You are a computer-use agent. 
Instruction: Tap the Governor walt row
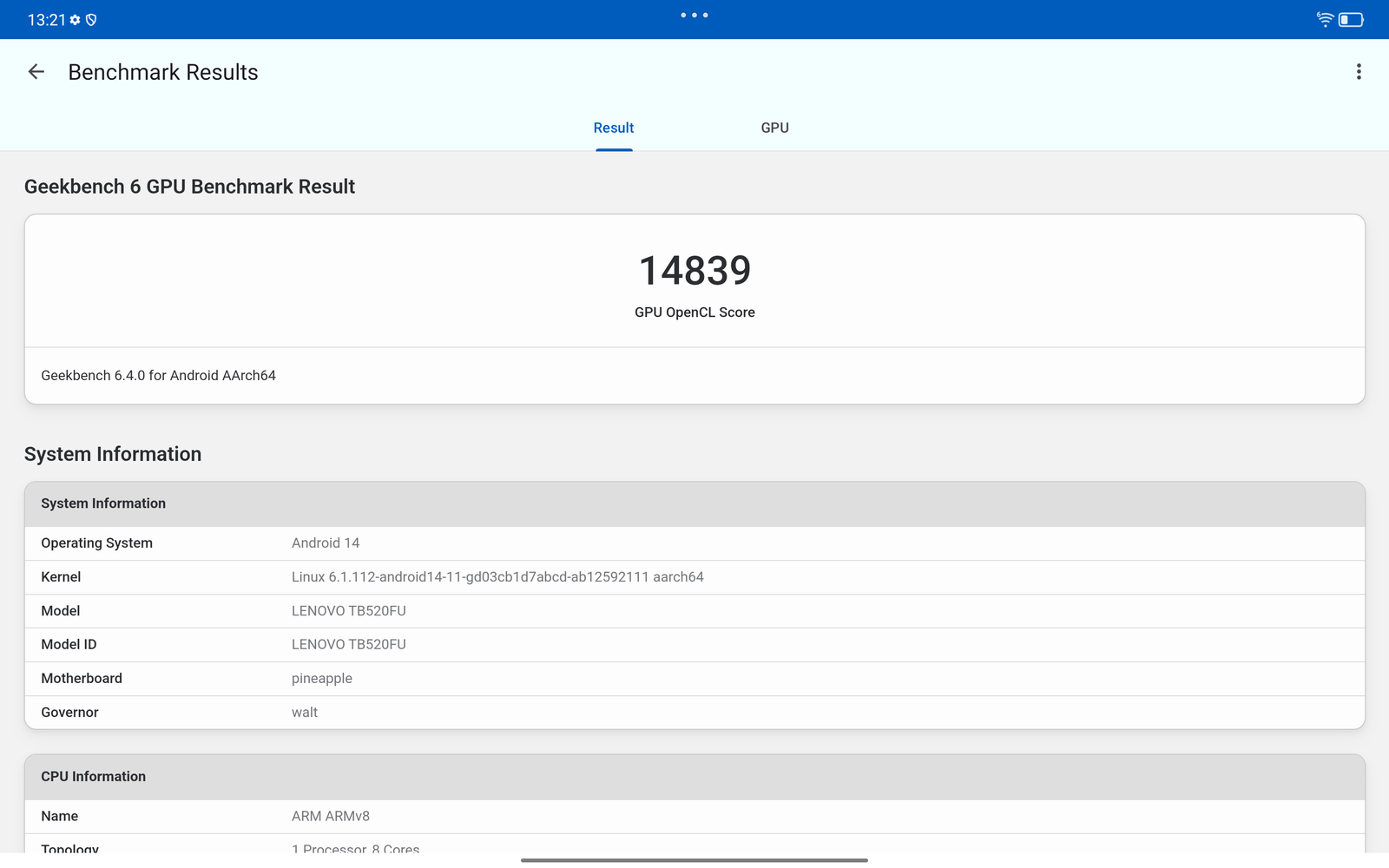click(694, 713)
